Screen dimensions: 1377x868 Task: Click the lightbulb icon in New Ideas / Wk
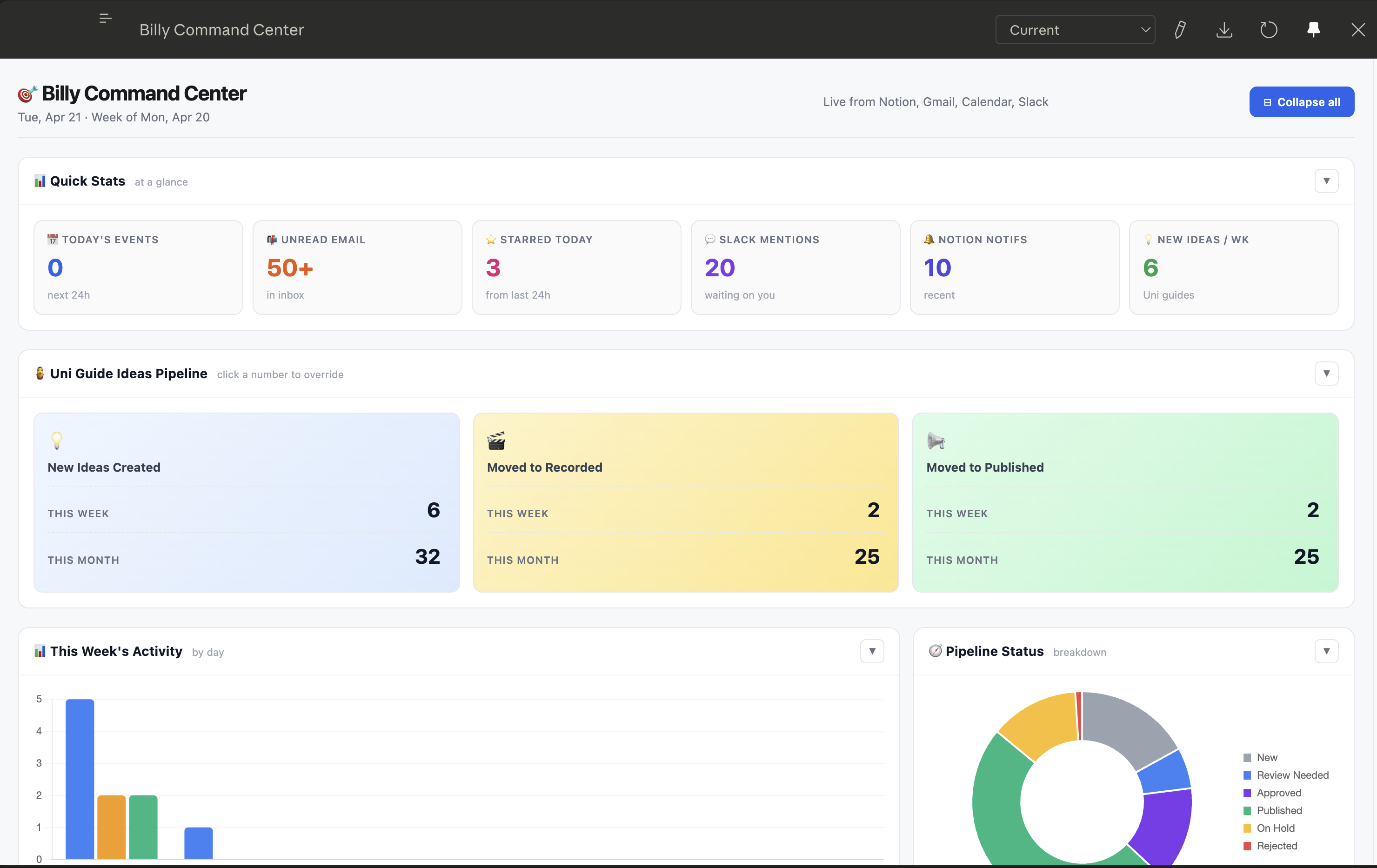1148,240
